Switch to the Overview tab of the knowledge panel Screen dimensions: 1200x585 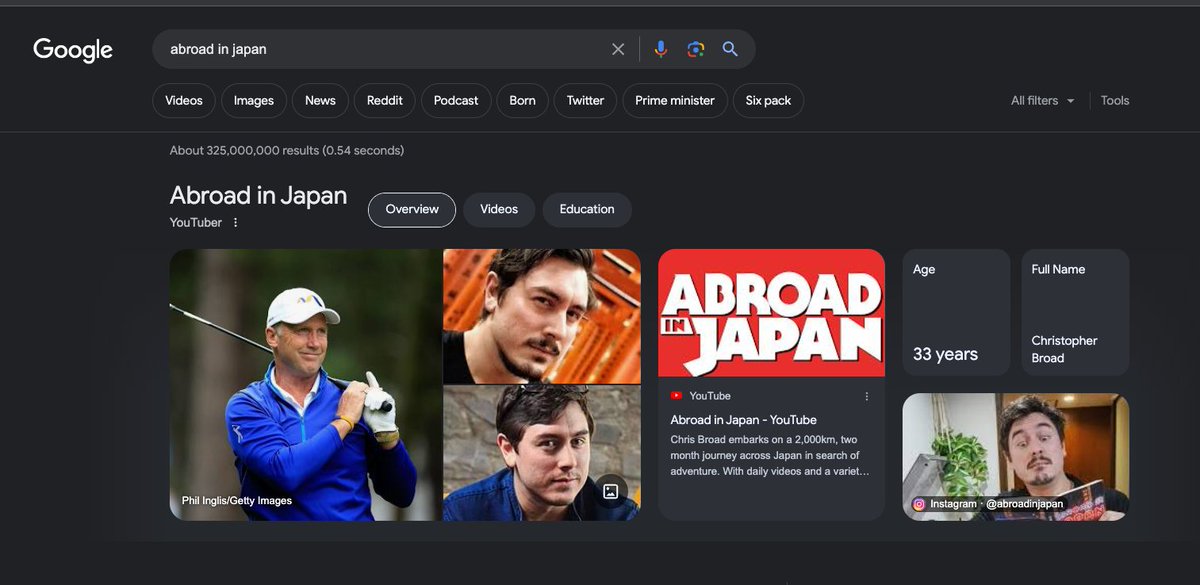(412, 210)
